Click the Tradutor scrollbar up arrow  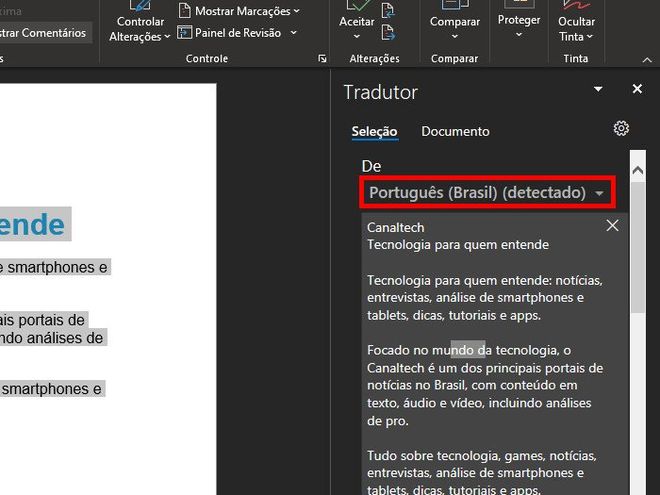point(638,170)
